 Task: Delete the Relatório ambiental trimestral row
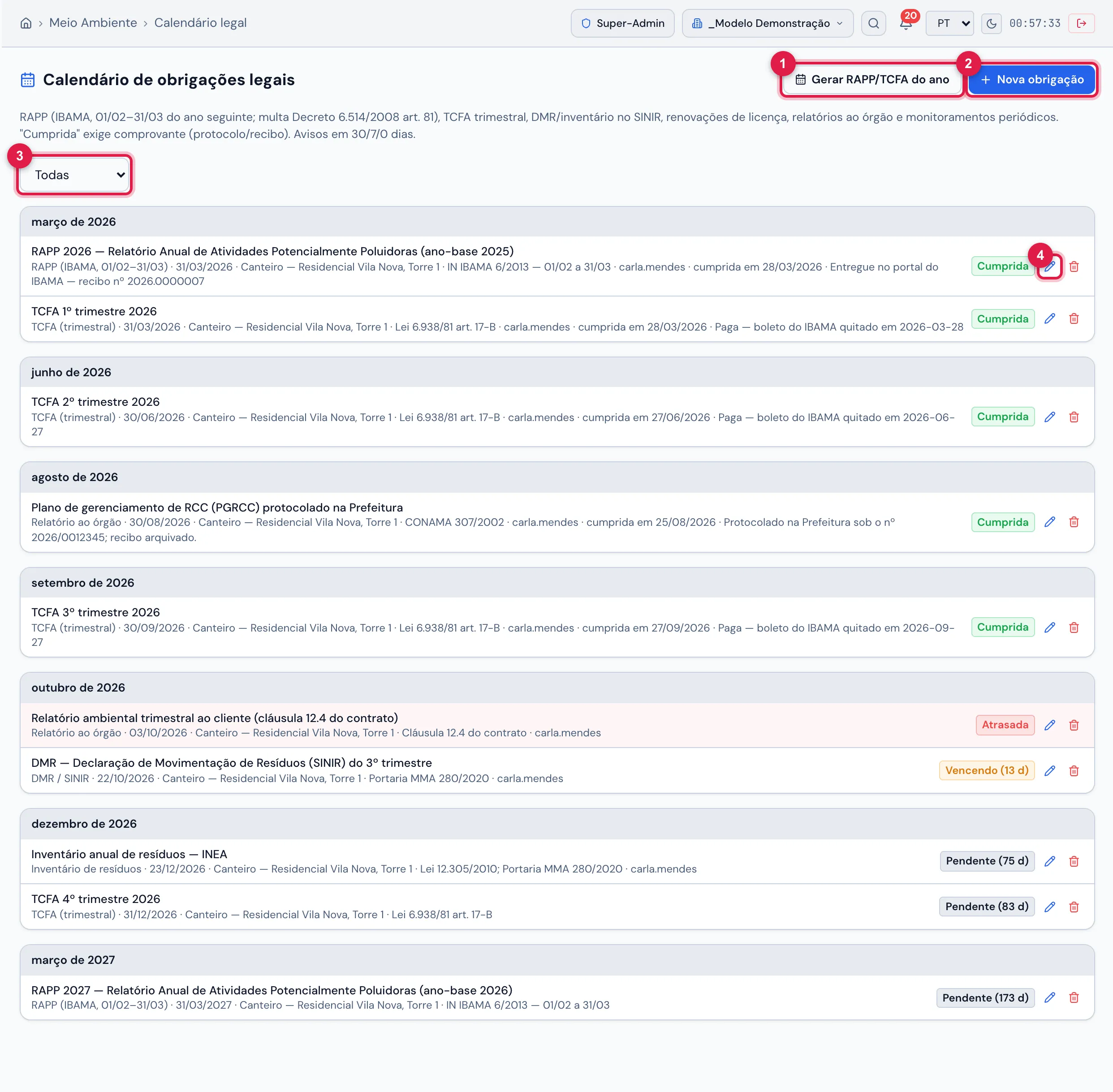1074,725
